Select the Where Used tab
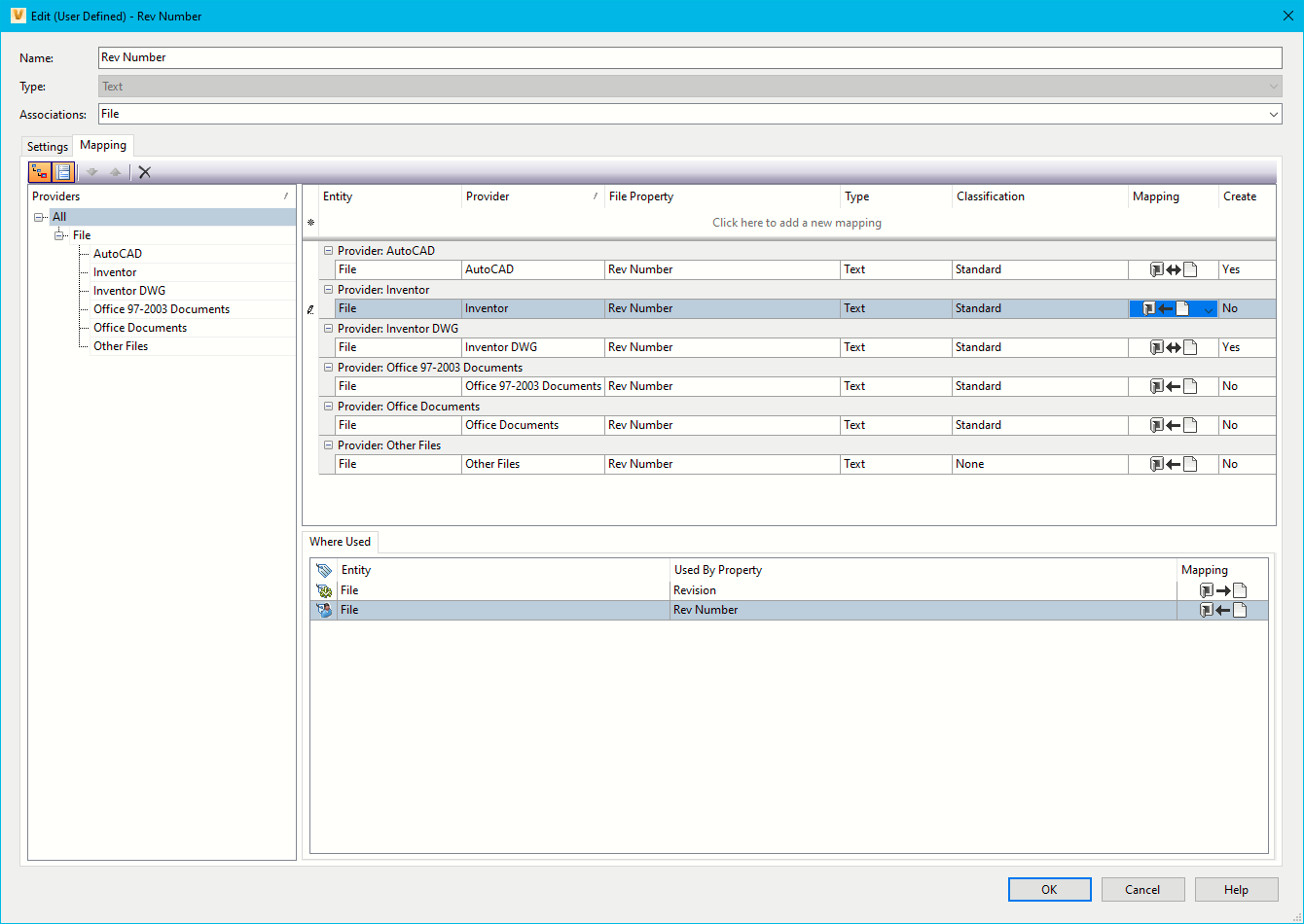 340,542
